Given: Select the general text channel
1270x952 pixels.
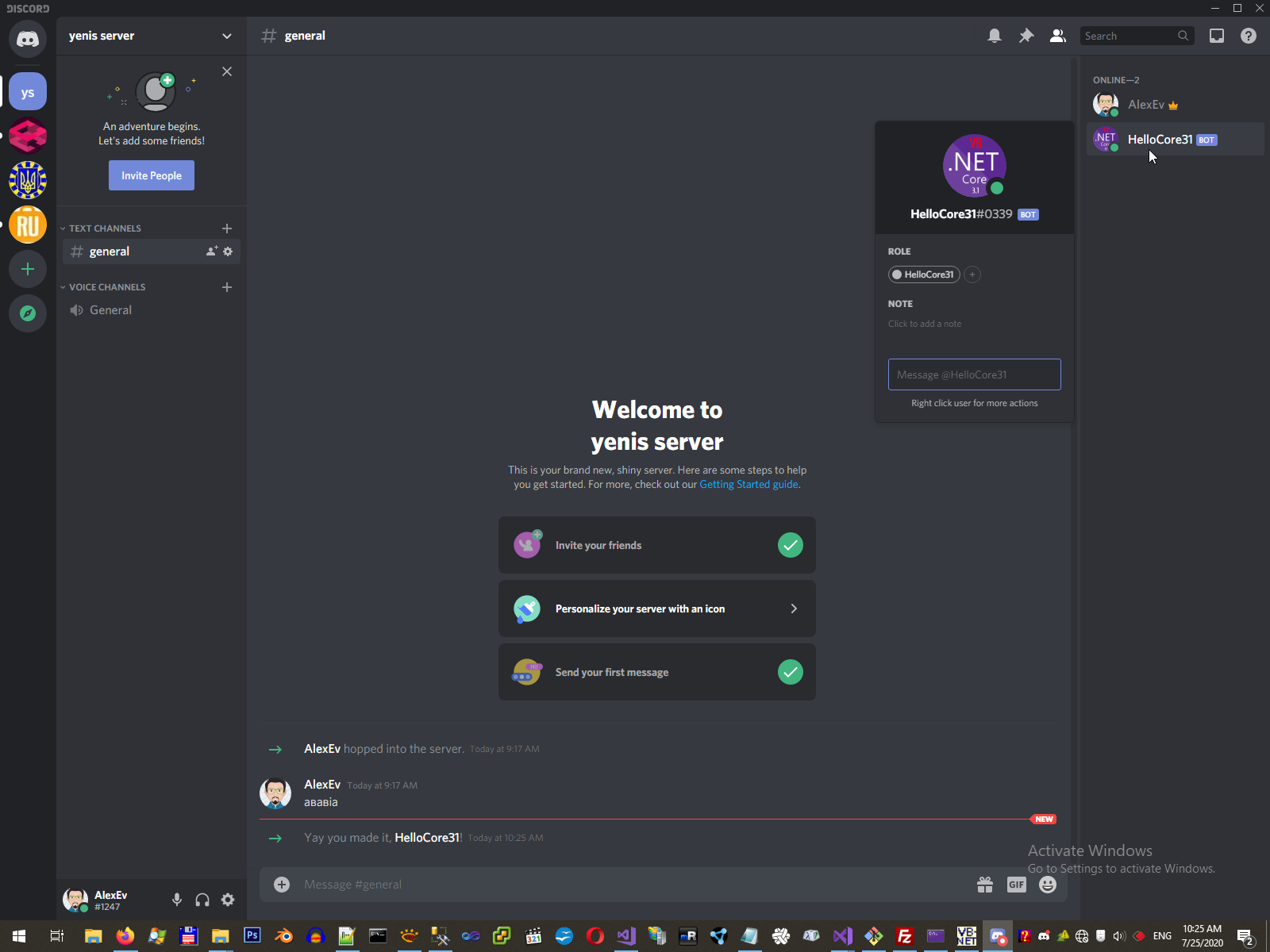Looking at the screenshot, I should coord(152,251).
